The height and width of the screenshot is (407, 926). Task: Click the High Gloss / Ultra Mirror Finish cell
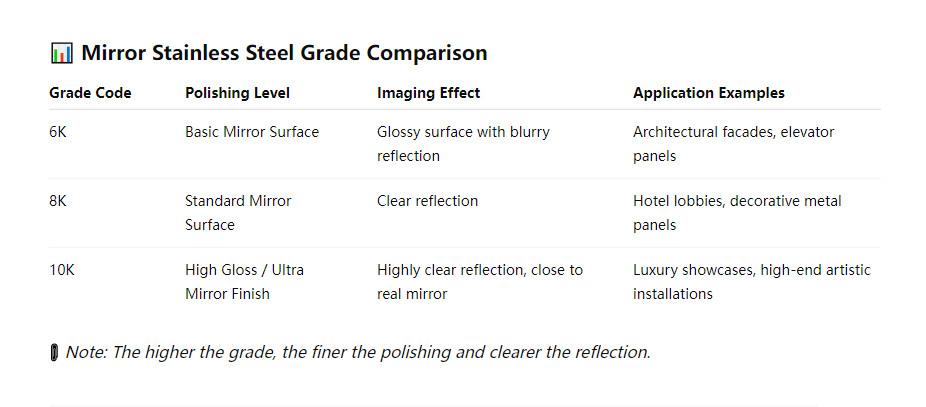pyautogui.click(x=244, y=282)
